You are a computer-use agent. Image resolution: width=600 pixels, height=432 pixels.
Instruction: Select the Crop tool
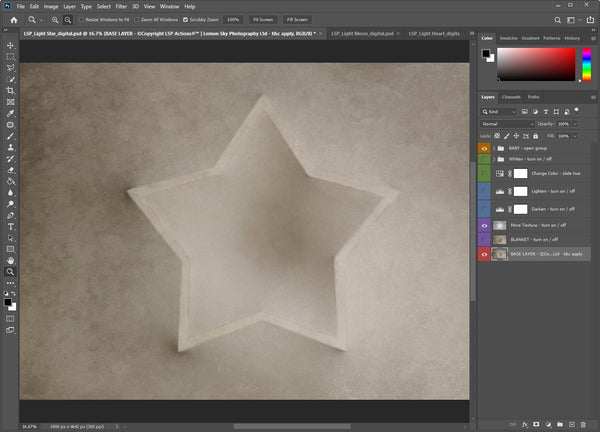(11, 90)
